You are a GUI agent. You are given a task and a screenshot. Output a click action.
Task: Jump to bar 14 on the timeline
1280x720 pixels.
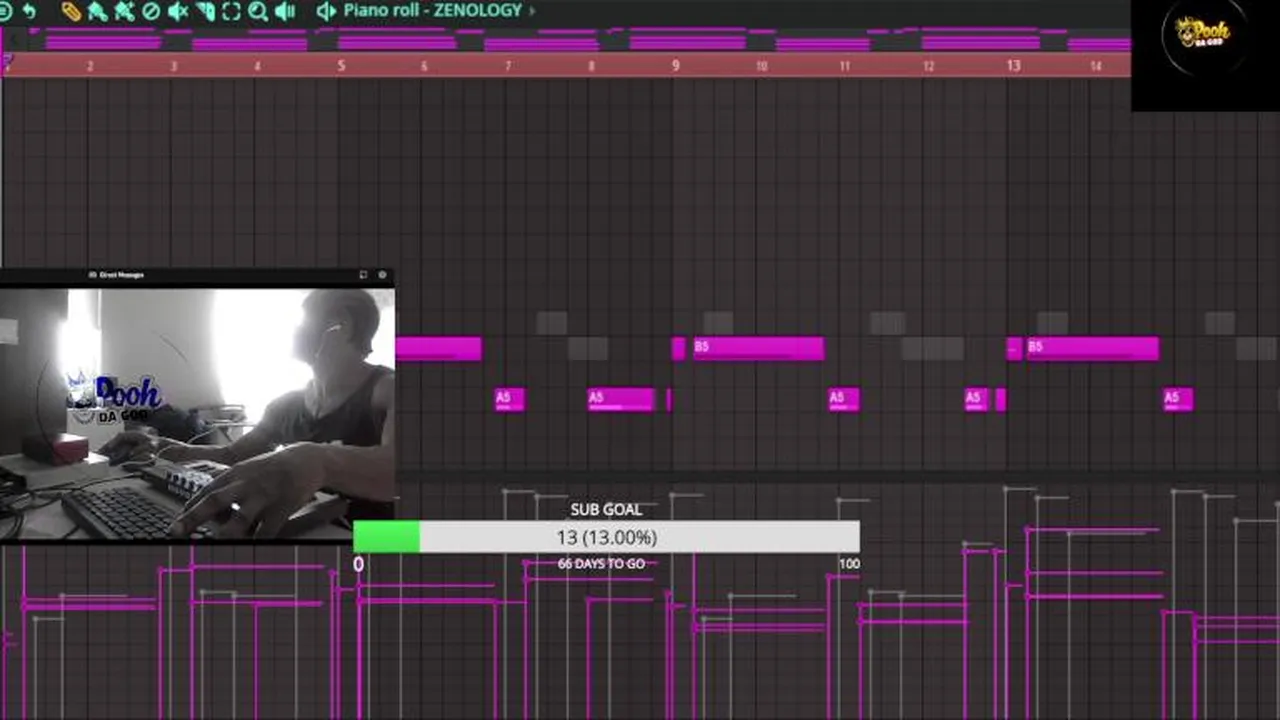(1096, 66)
